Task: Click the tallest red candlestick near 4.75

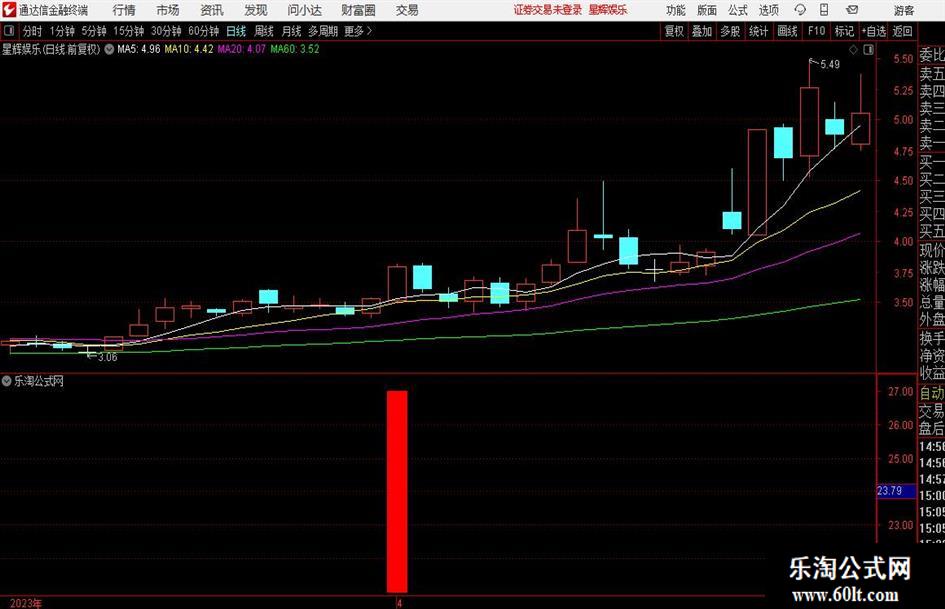Action: click(x=758, y=182)
